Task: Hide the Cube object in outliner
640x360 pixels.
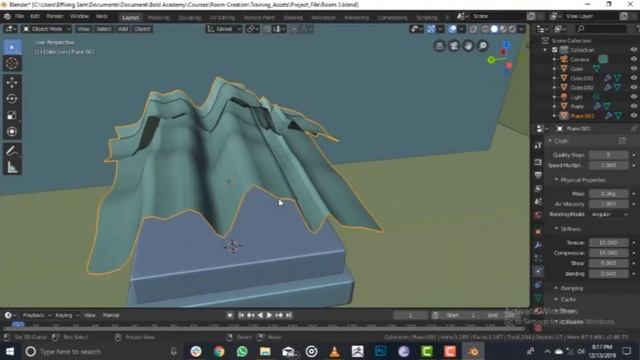Action: coord(633,69)
